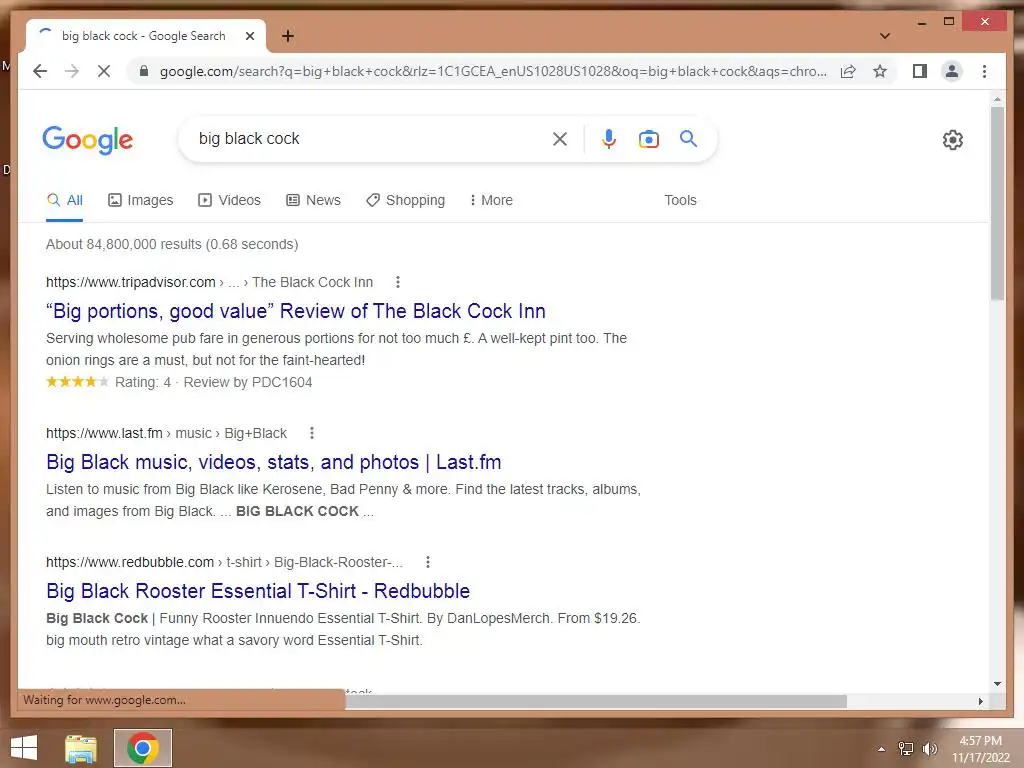Click the About 84,800,000 results text
This screenshot has height=768, width=1024.
coord(172,244)
